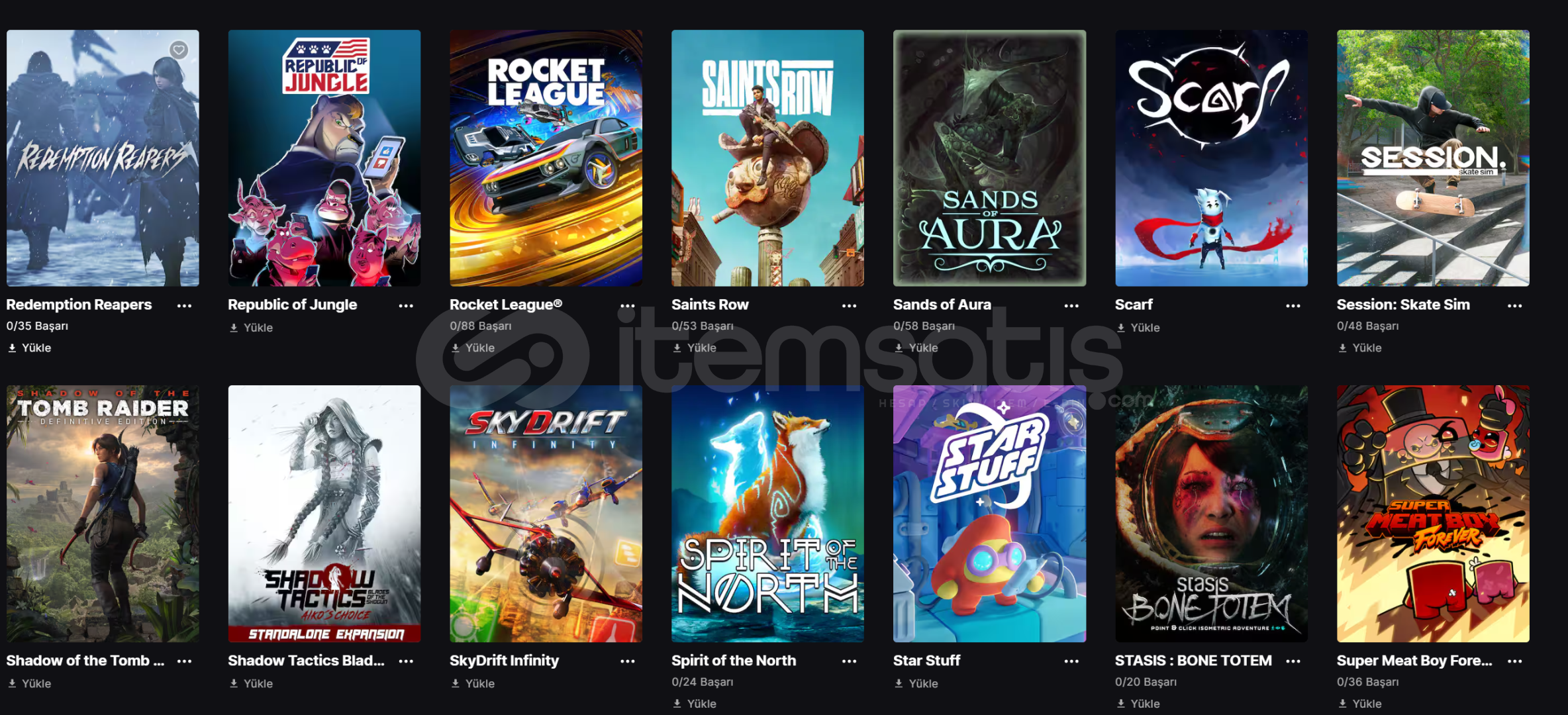
Task: Click download icon under Shadow Tactics Blades
Action: pyautogui.click(x=234, y=684)
